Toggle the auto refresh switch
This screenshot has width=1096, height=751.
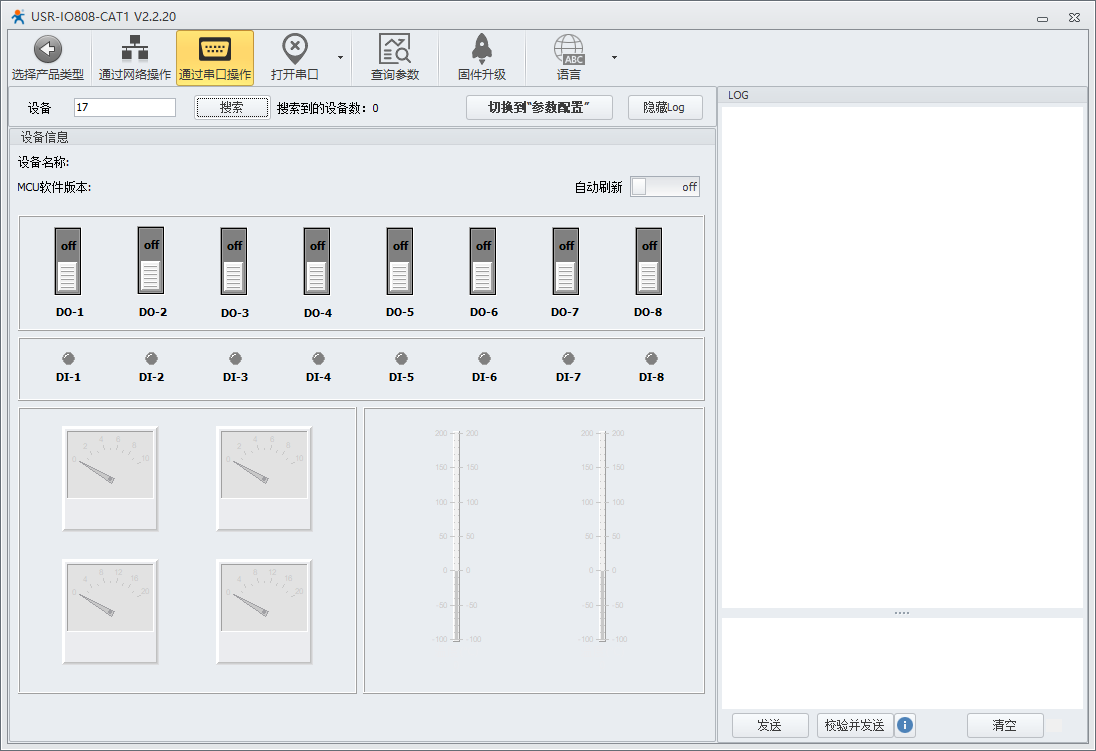[665, 187]
